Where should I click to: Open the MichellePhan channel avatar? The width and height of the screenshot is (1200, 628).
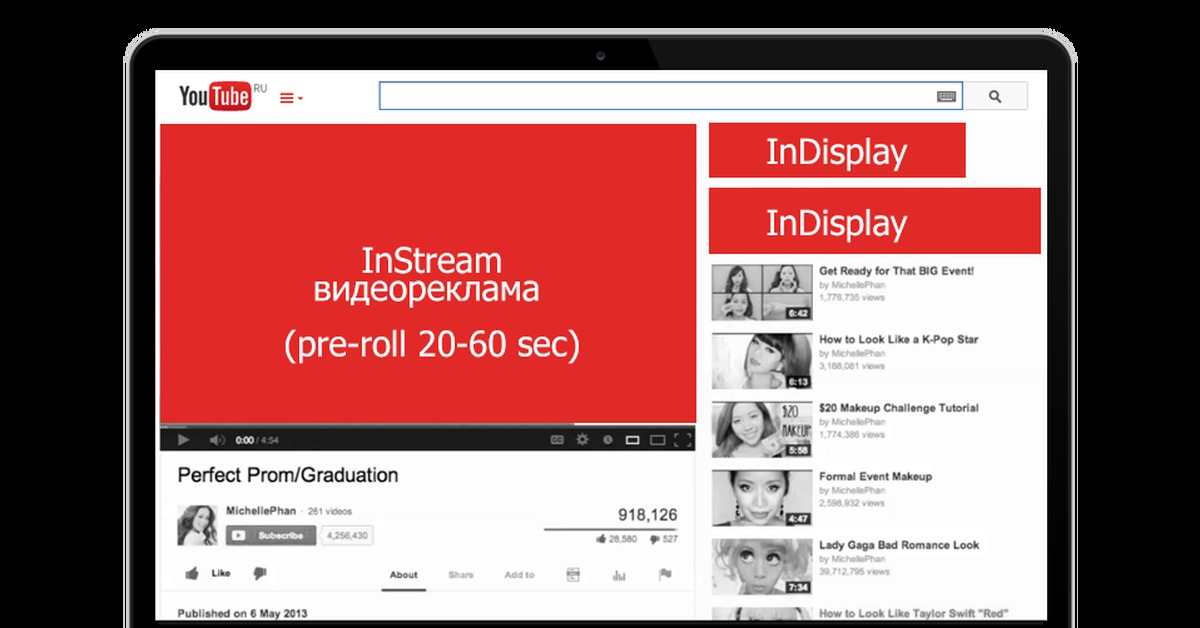point(197,525)
